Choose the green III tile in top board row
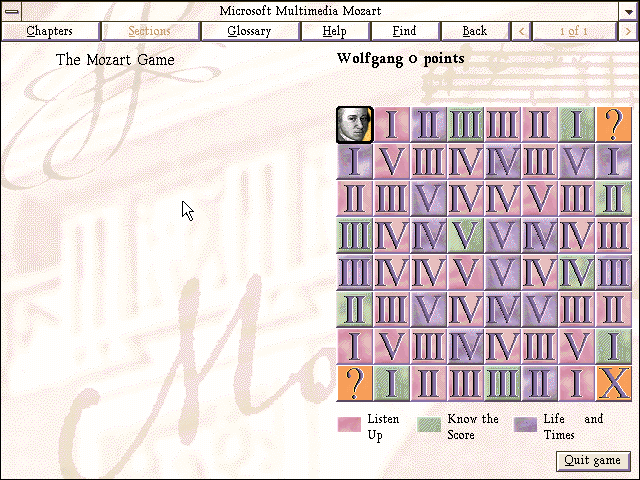640x480 pixels. point(465,125)
